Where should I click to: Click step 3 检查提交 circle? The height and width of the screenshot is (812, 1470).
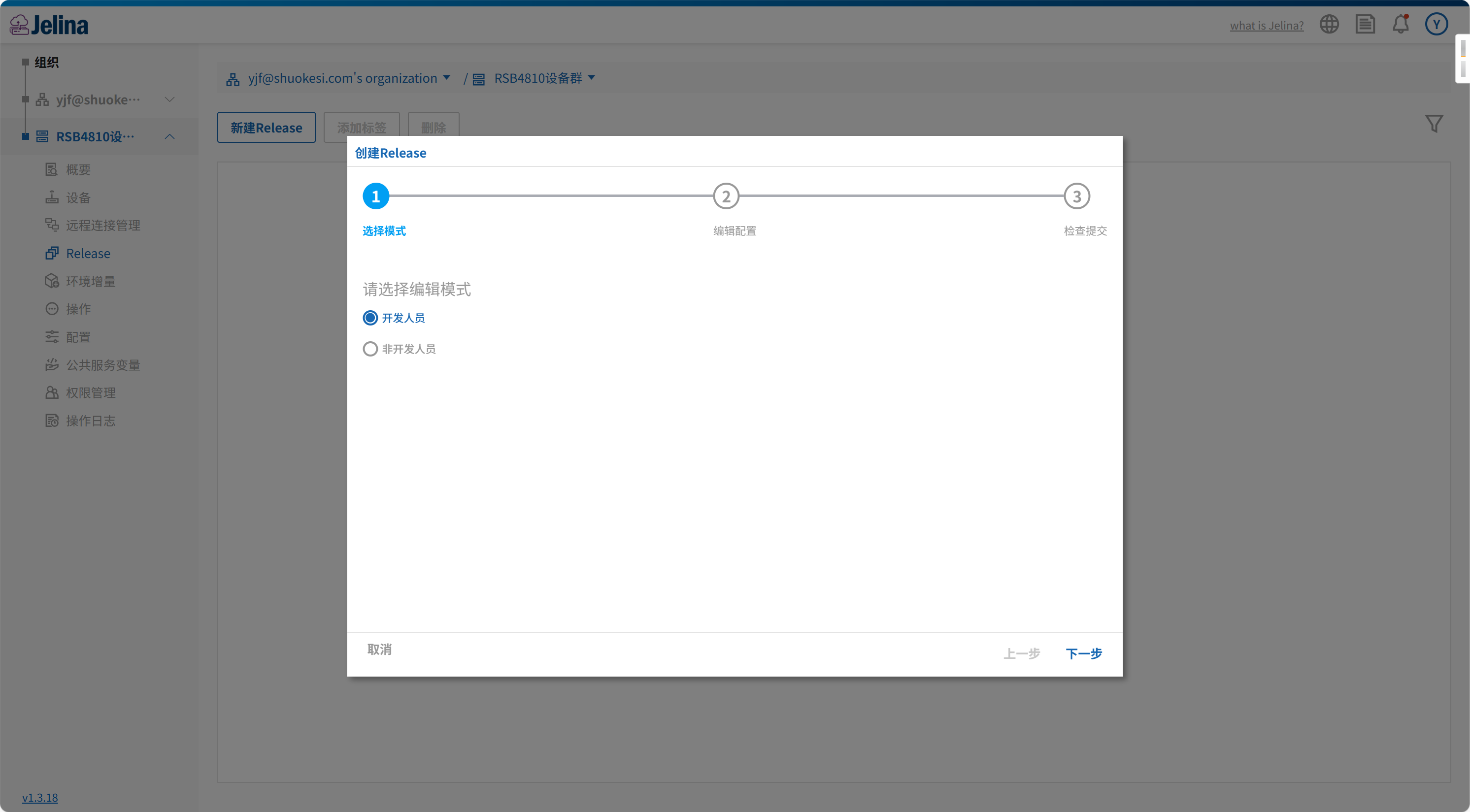pos(1076,196)
